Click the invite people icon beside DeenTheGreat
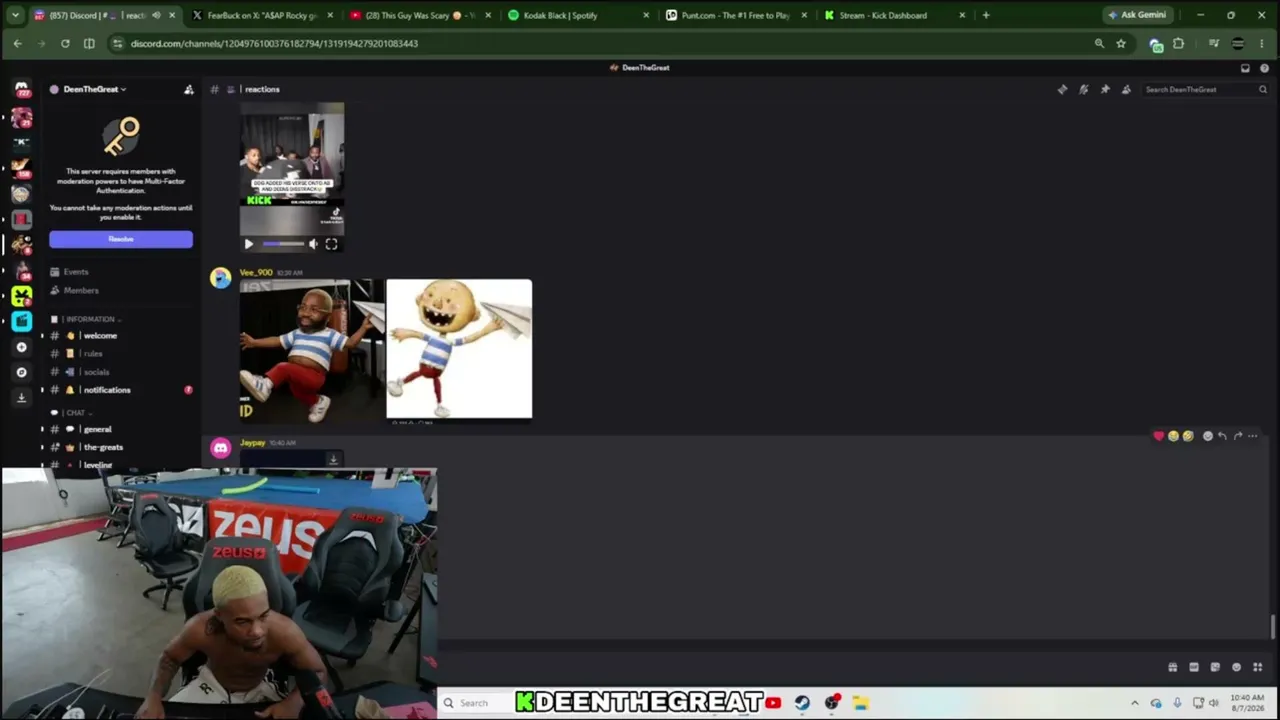 (188, 89)
